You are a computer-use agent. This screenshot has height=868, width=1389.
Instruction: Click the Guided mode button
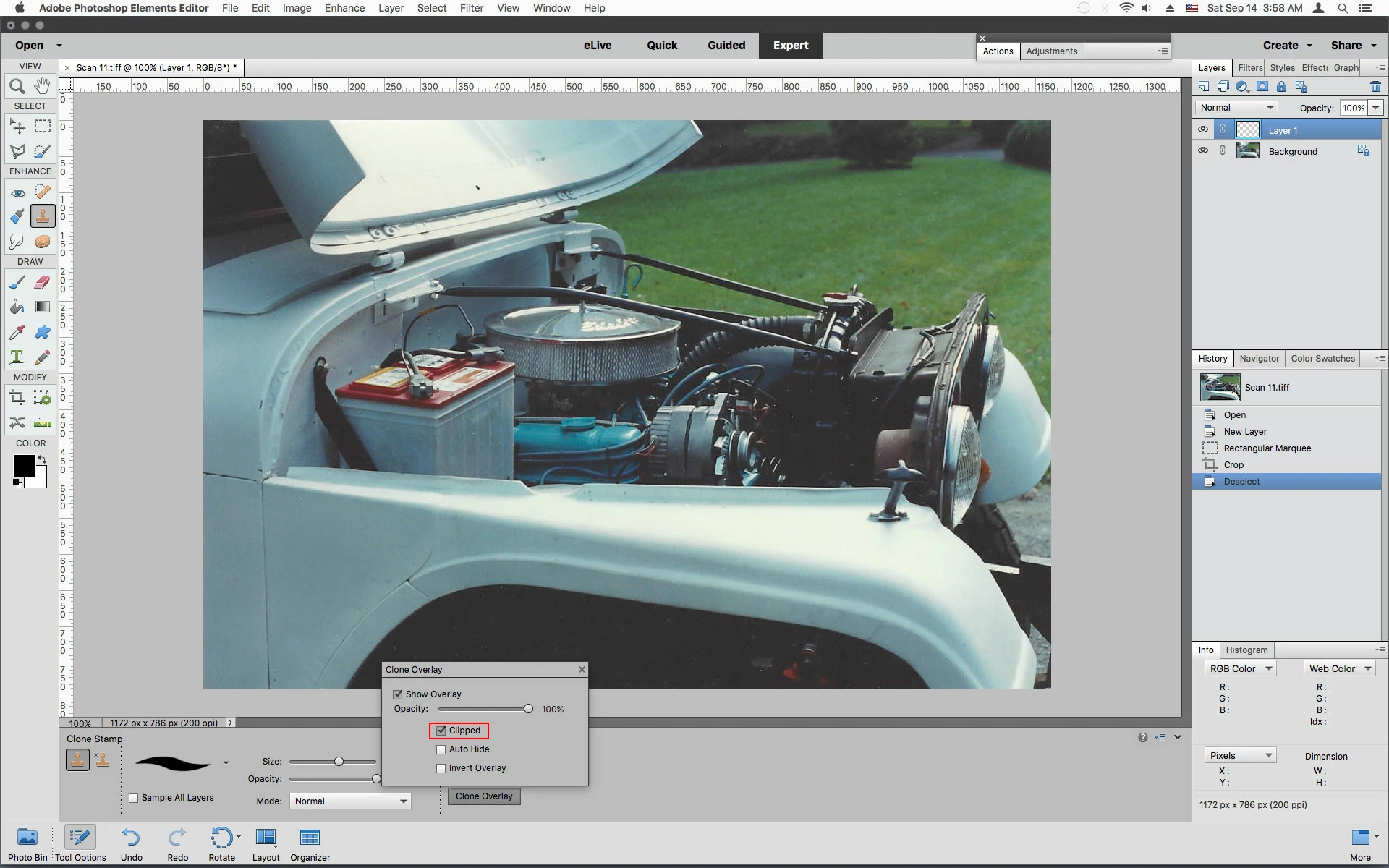pyautogui.click(x=726, y=45)
